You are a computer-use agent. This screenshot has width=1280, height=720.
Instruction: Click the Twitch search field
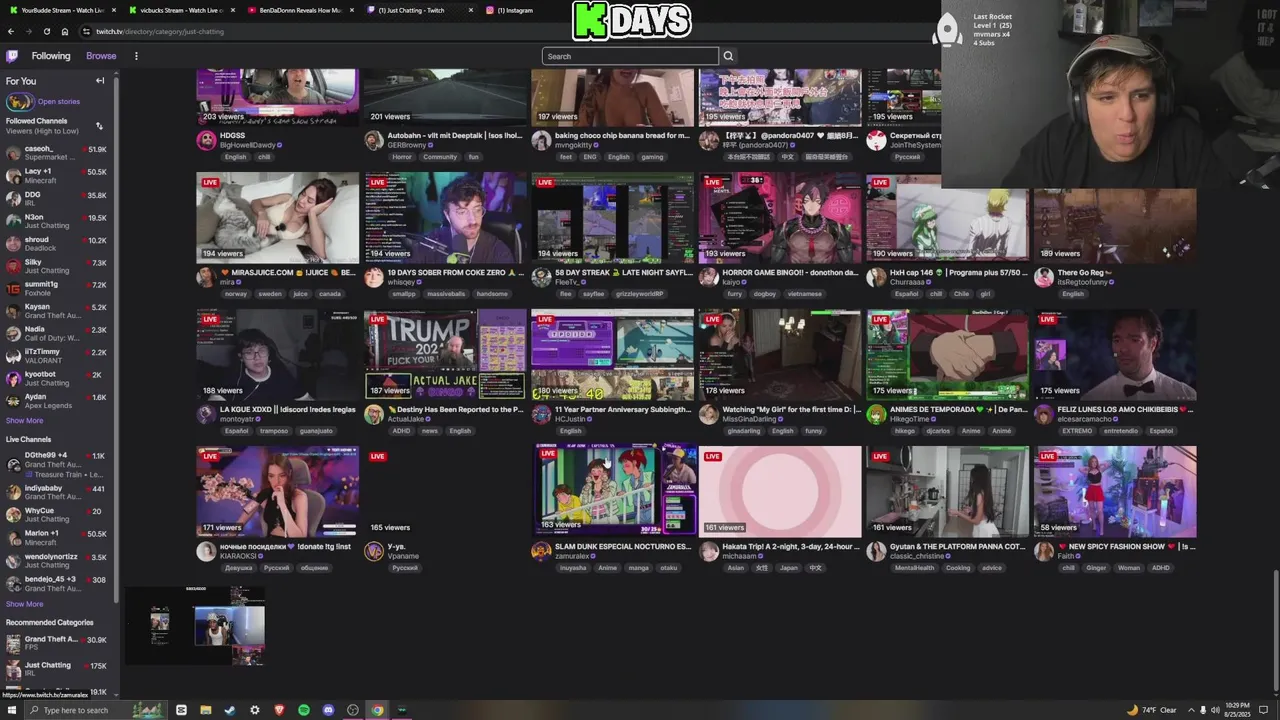pos(630,56)
